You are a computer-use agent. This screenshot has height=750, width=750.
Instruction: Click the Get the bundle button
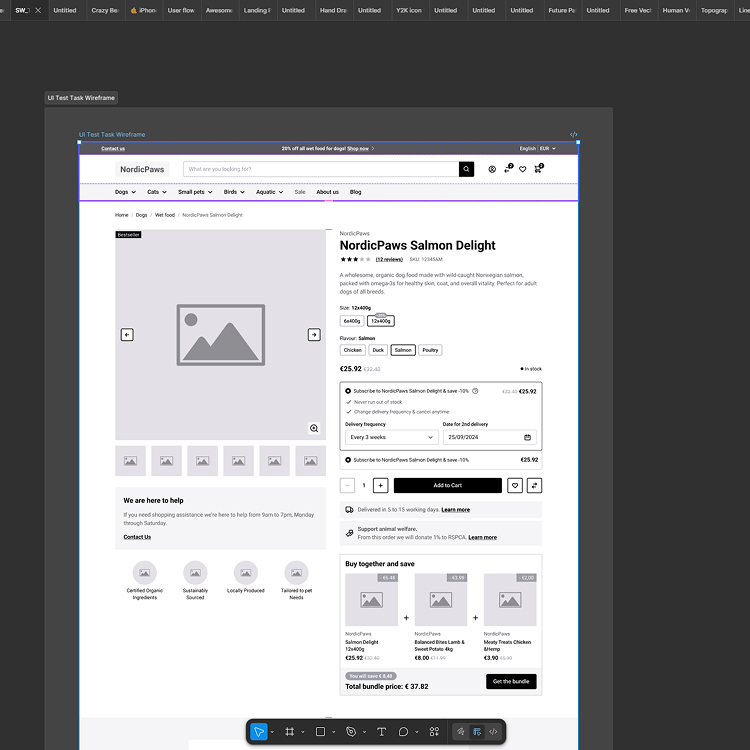pos(510,681)
